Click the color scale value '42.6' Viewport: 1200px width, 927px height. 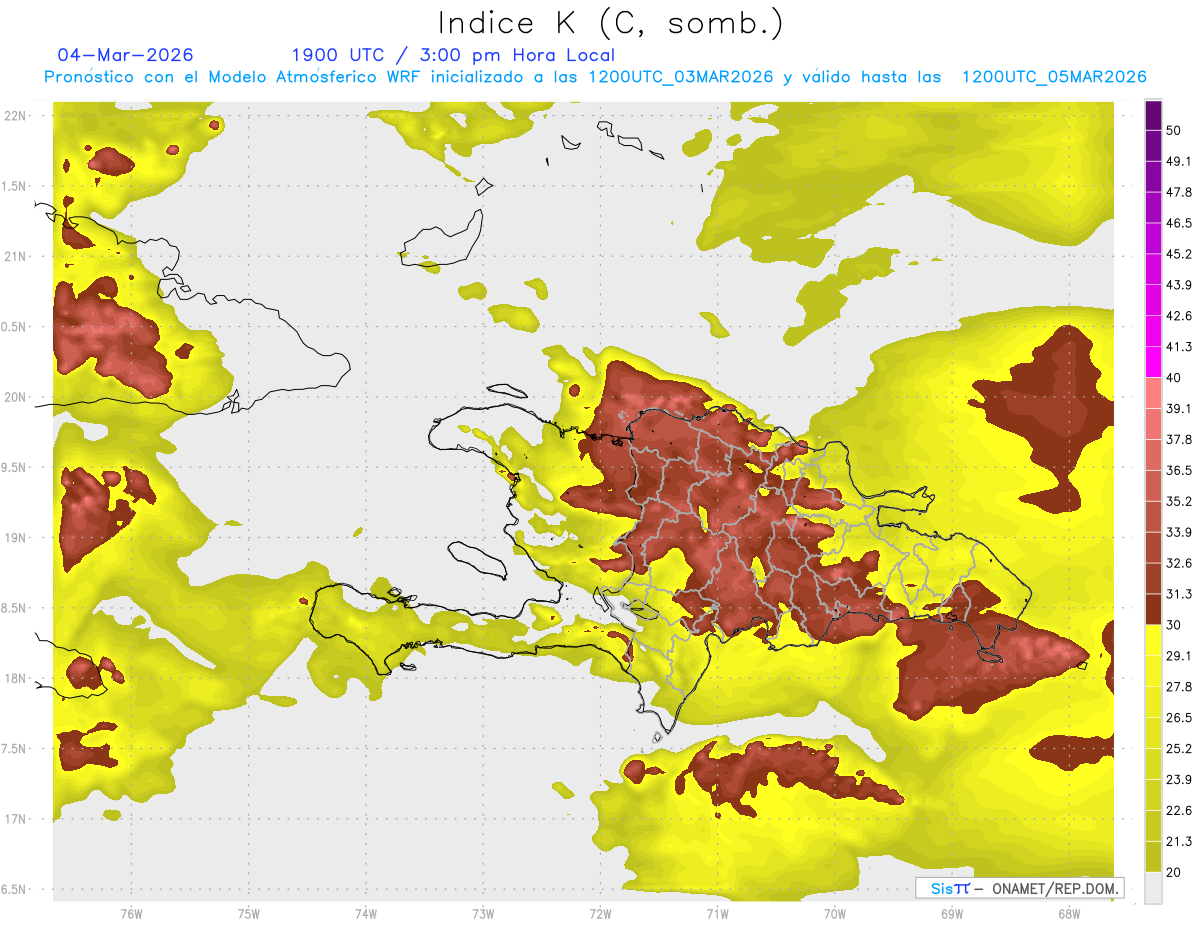[1179, 316]
